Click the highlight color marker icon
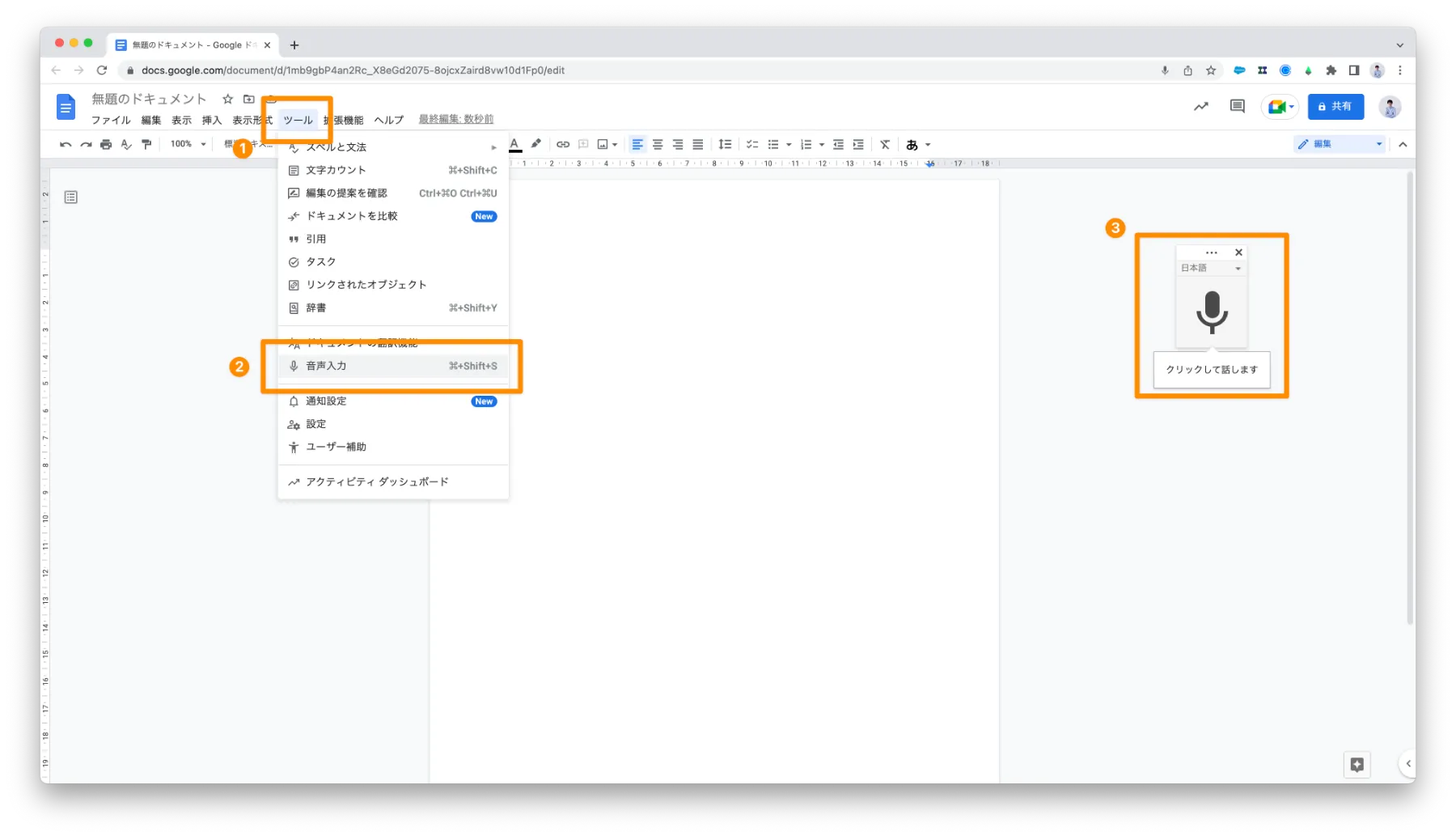This screenshot has height=836, width=1456. pos(535,144)
